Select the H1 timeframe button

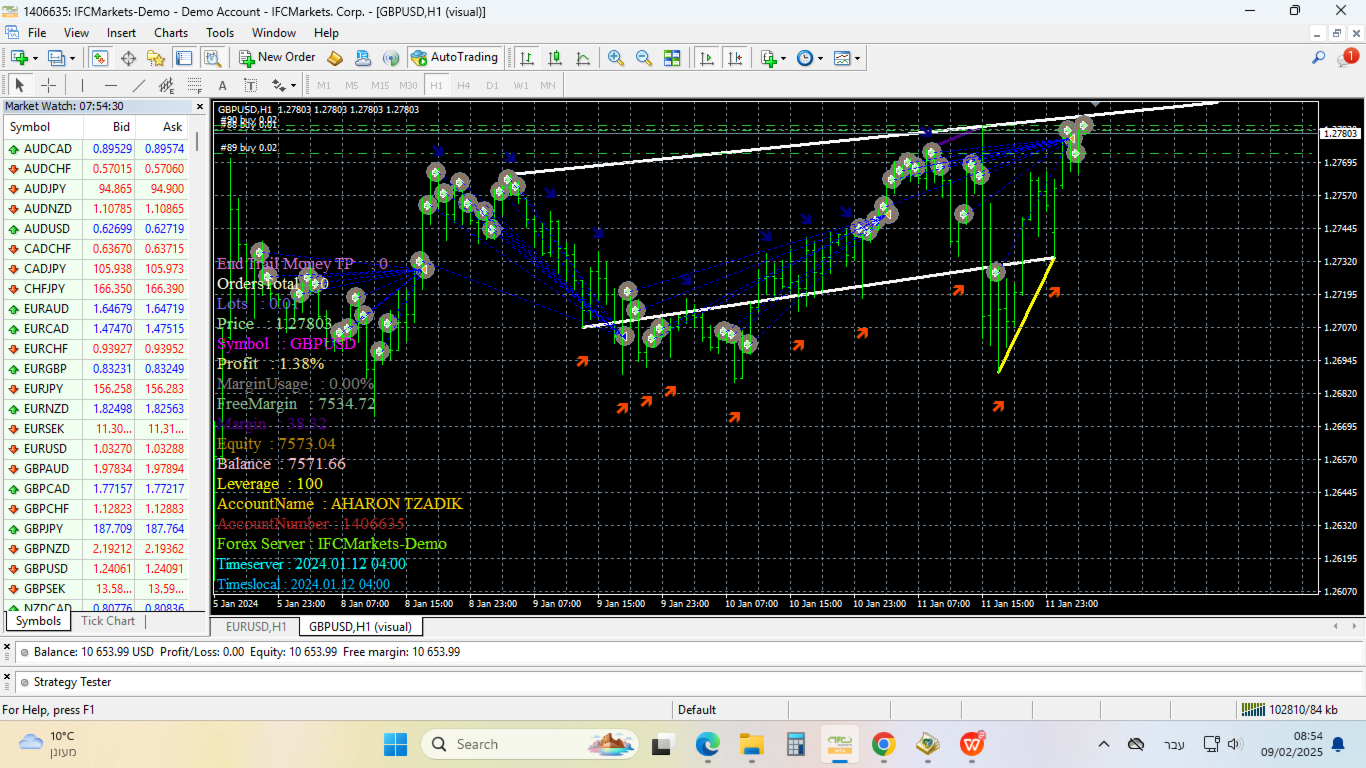[x=436, y=85]
